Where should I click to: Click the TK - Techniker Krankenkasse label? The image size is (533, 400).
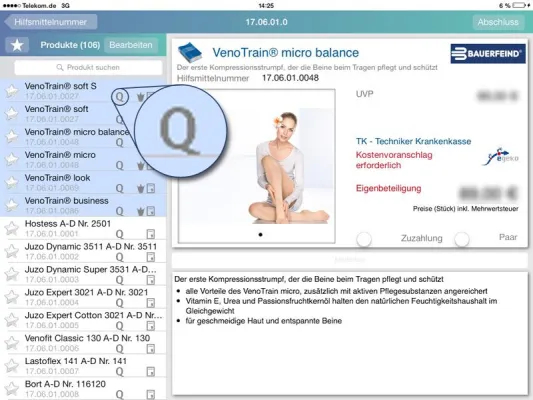(413, 141)
